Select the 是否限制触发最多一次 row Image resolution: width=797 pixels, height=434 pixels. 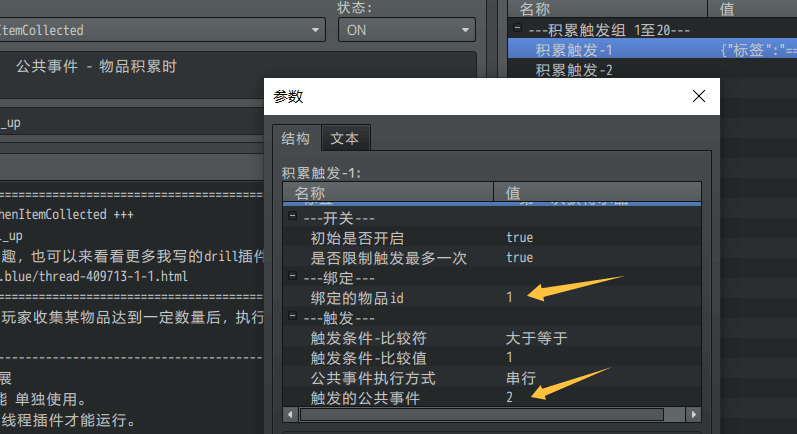pos(377,258)
